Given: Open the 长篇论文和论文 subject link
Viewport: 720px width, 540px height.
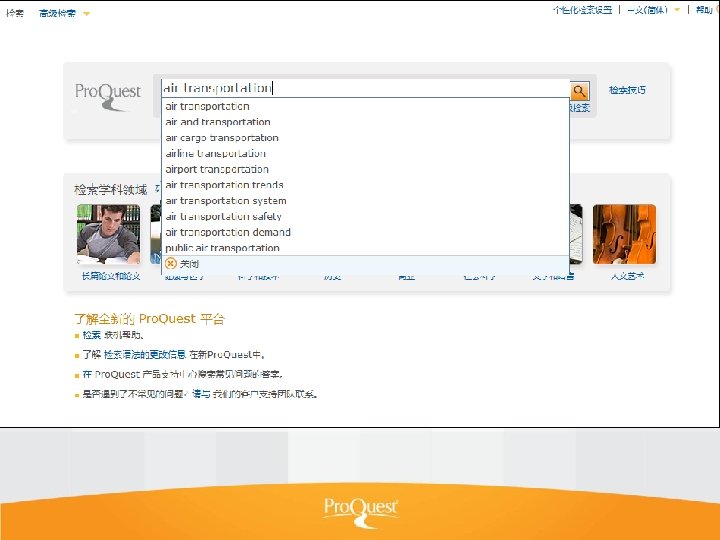Looking at the screenshot, I should 111,276.
